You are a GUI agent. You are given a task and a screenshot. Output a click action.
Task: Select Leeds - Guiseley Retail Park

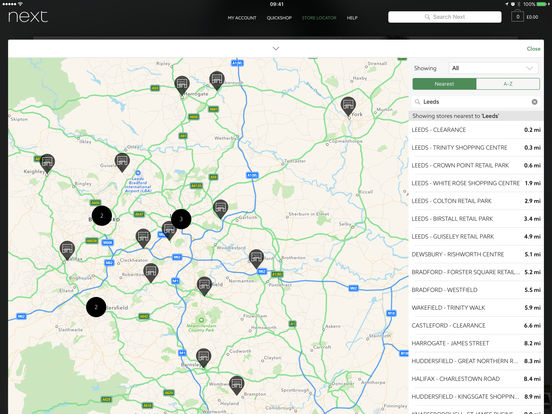click(x=476, y=237)
